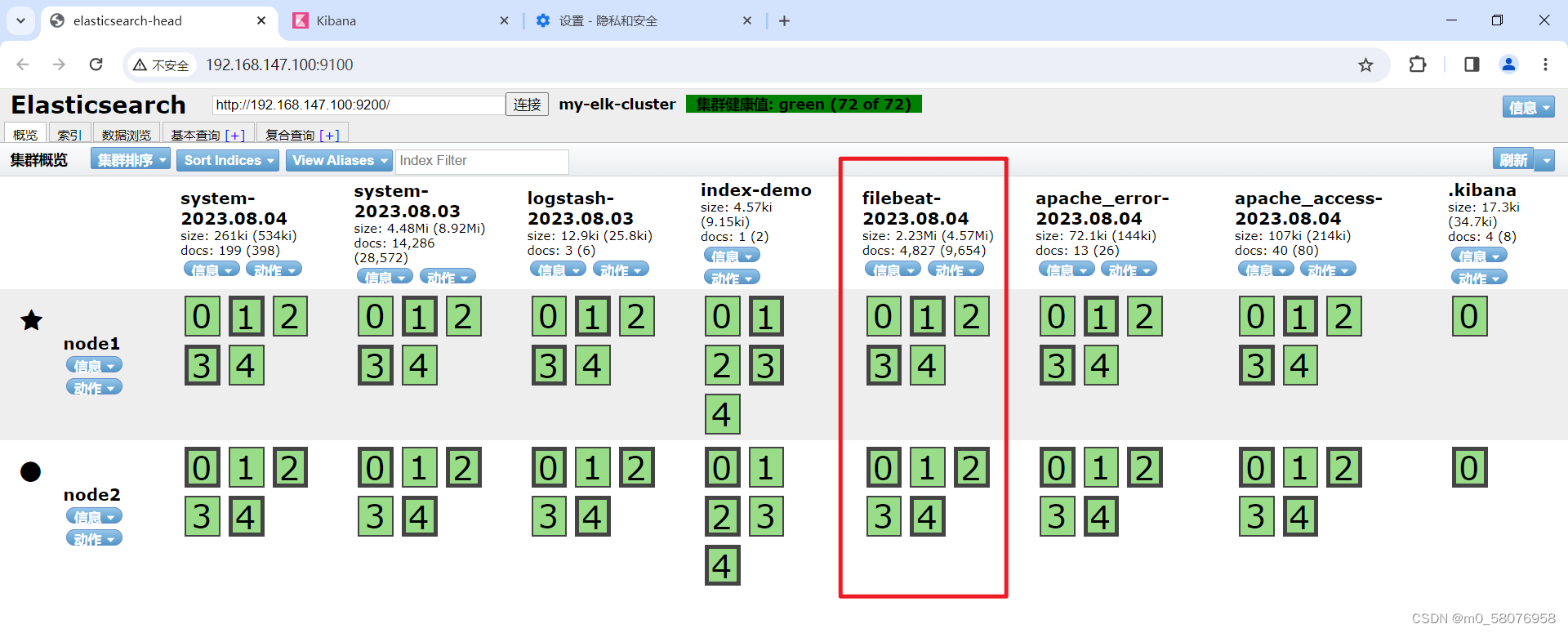The image size is (1568, 633).
Task: Open 信息 menu for node1
Action: (94, 365)
